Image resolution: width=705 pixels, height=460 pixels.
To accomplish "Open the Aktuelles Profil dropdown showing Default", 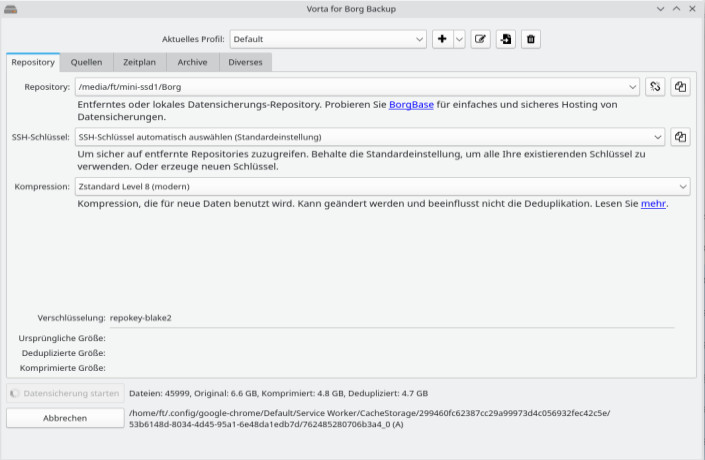I will pyautogui.click(x=328, y=39).
